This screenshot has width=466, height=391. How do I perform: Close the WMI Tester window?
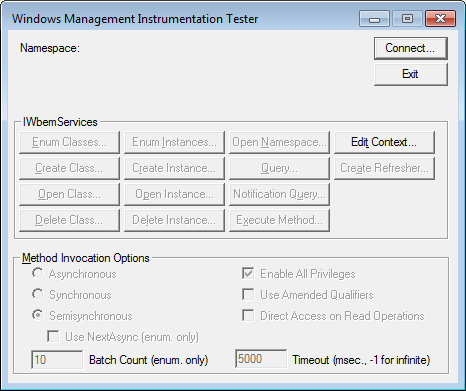(x=440, y=19)
